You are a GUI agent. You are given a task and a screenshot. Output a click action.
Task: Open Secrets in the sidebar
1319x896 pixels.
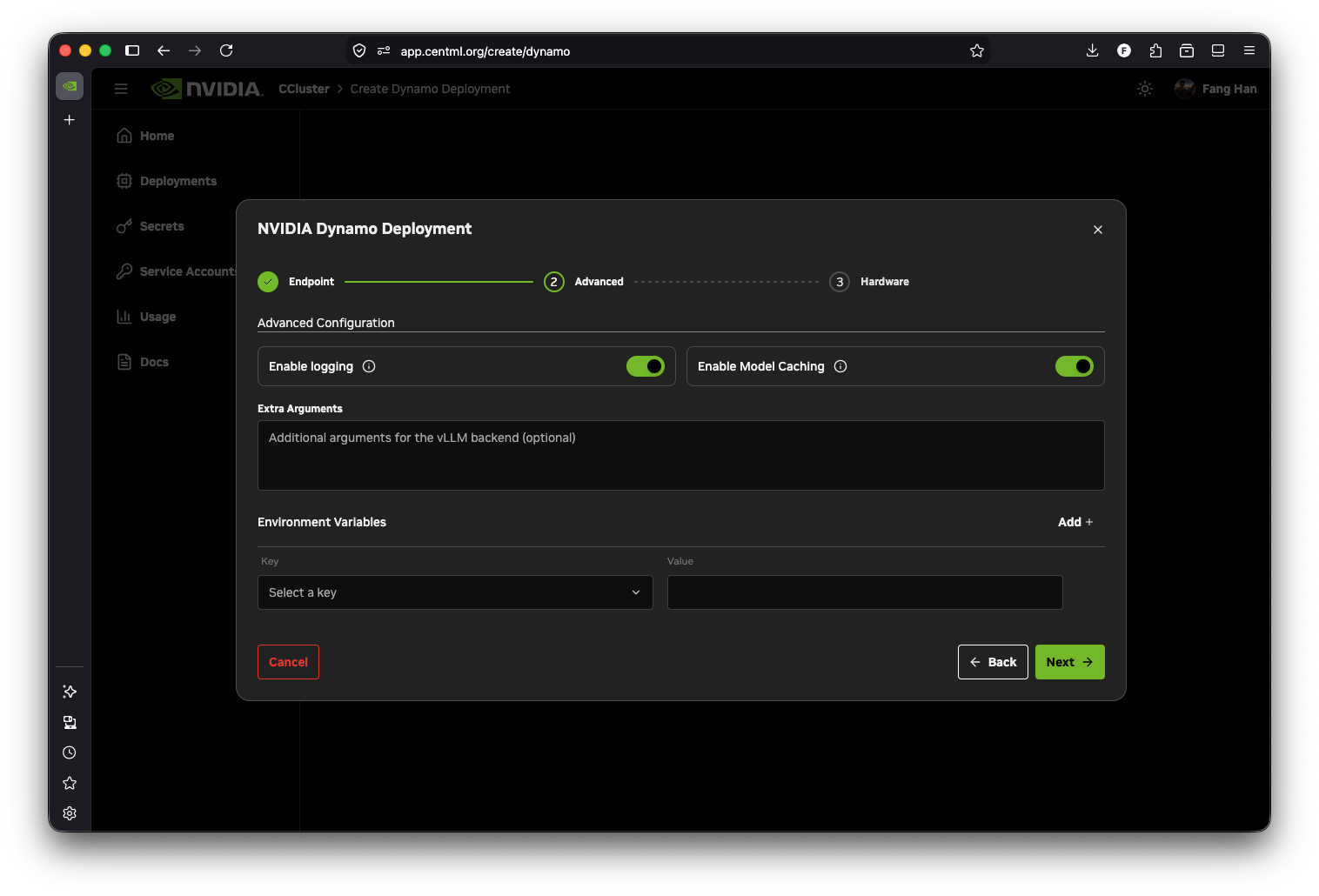point(151,226)
